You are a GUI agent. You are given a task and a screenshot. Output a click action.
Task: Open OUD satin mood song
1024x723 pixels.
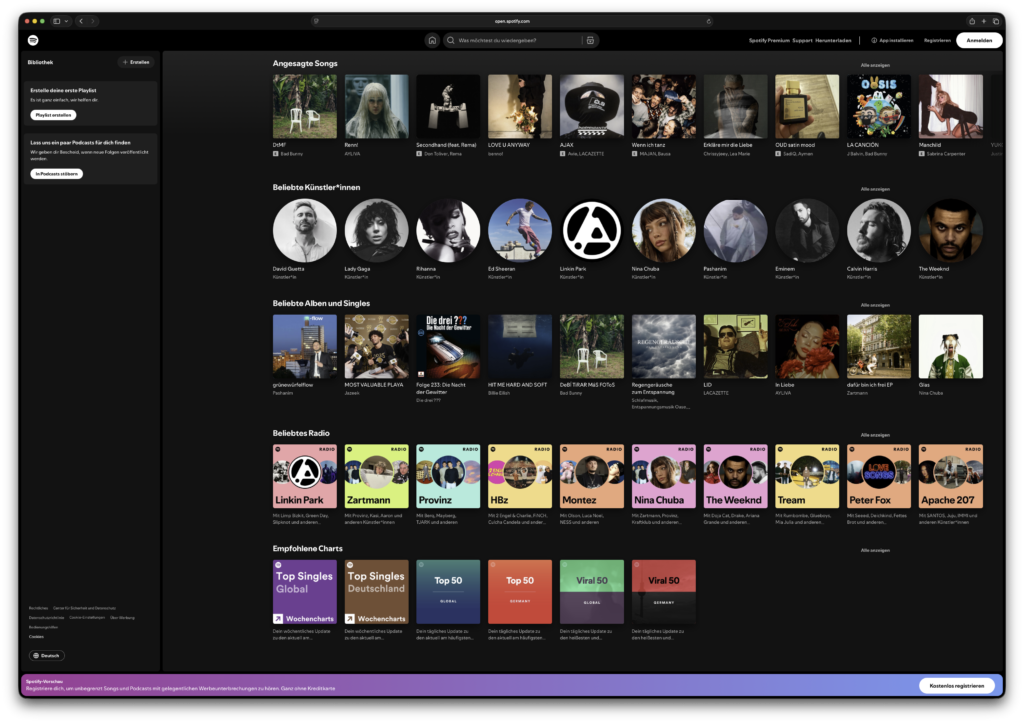tap(807, 106)
